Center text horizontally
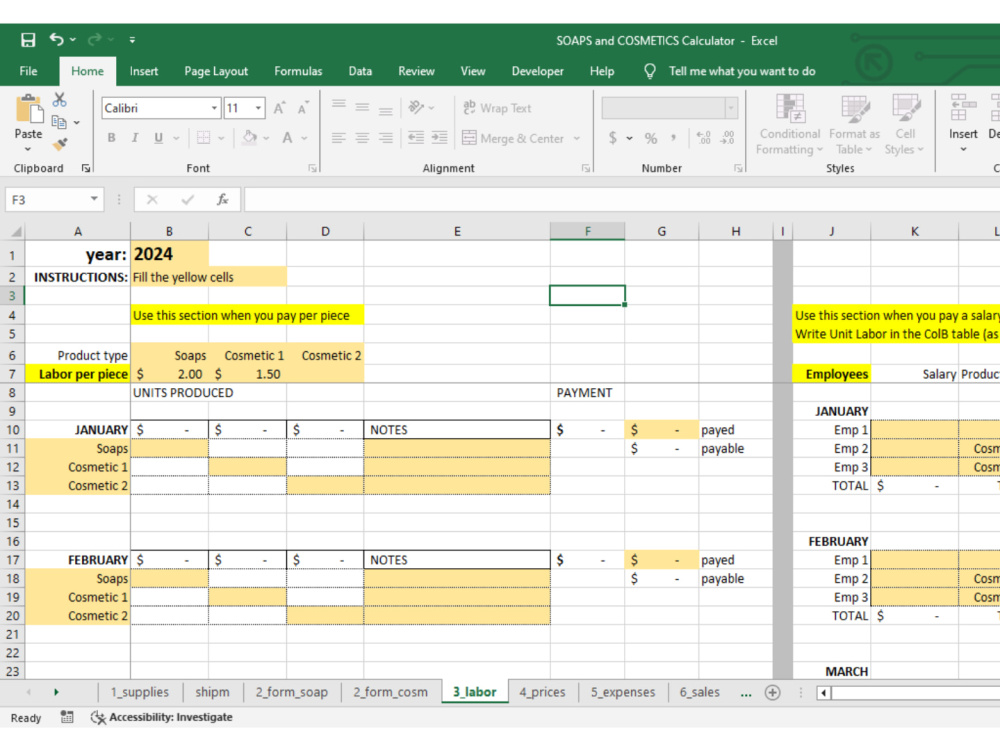 click(x=362, y=138)
